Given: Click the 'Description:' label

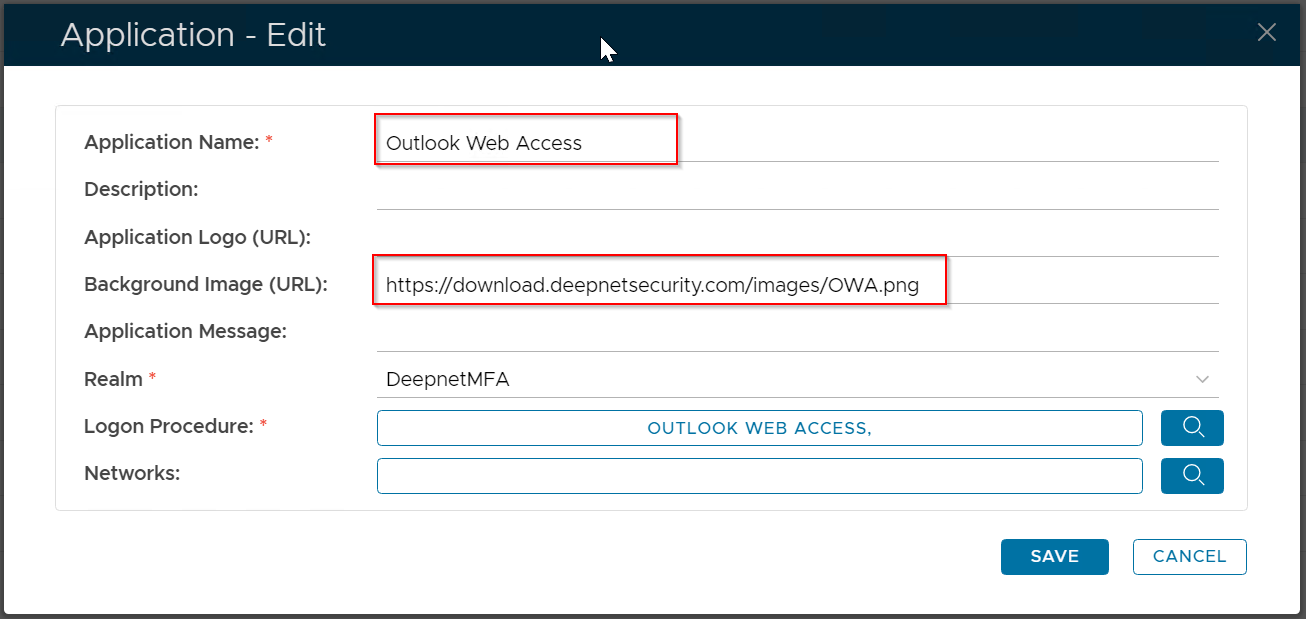Looking at the screenshot, I should click(x=141, y=189).
